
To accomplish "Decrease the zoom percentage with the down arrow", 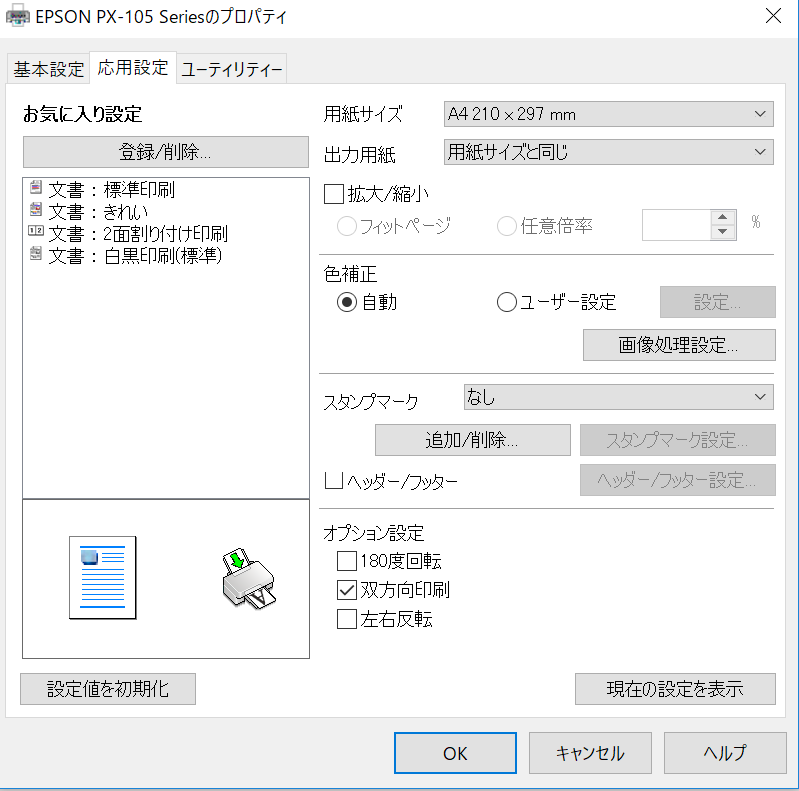I will (x=723, y=232).
